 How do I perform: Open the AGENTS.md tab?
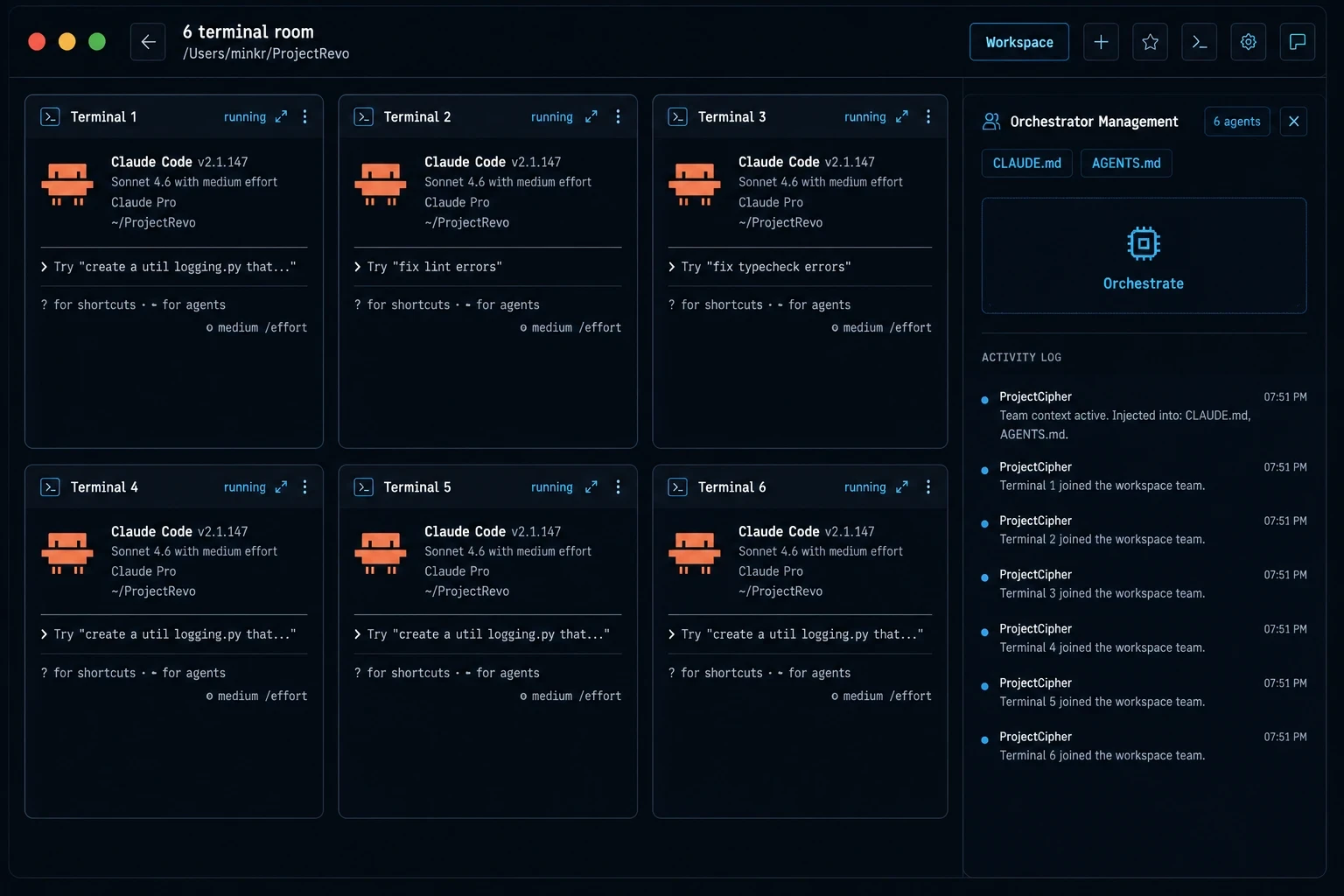pos(1126,164)
